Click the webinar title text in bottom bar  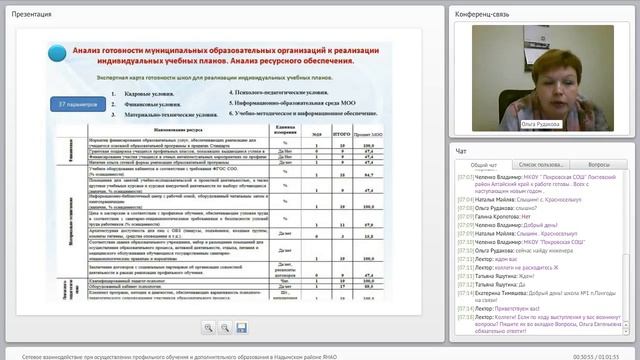[179, 357]
